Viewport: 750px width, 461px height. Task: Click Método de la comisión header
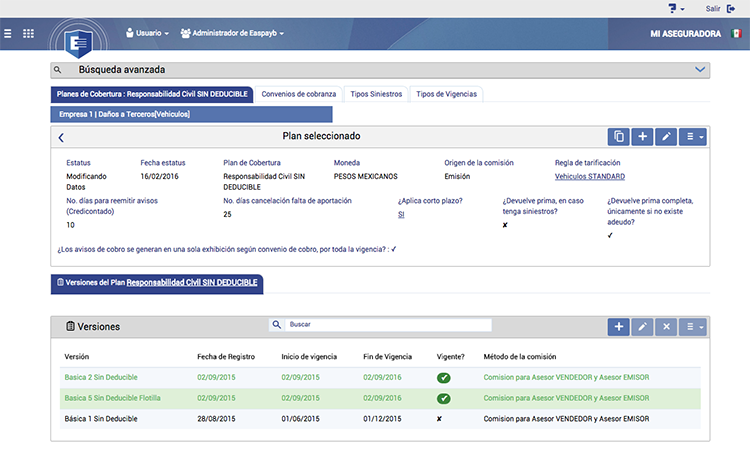tap(519, 357)
